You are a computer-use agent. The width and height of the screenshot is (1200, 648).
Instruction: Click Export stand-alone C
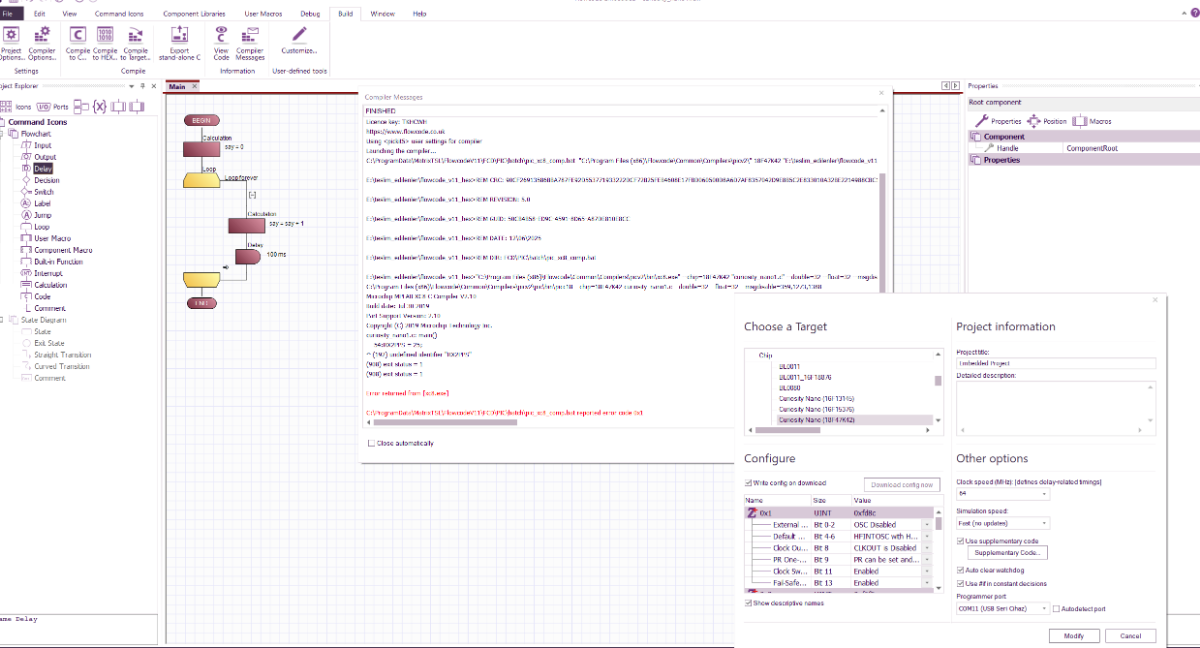[x=180, y=42]
